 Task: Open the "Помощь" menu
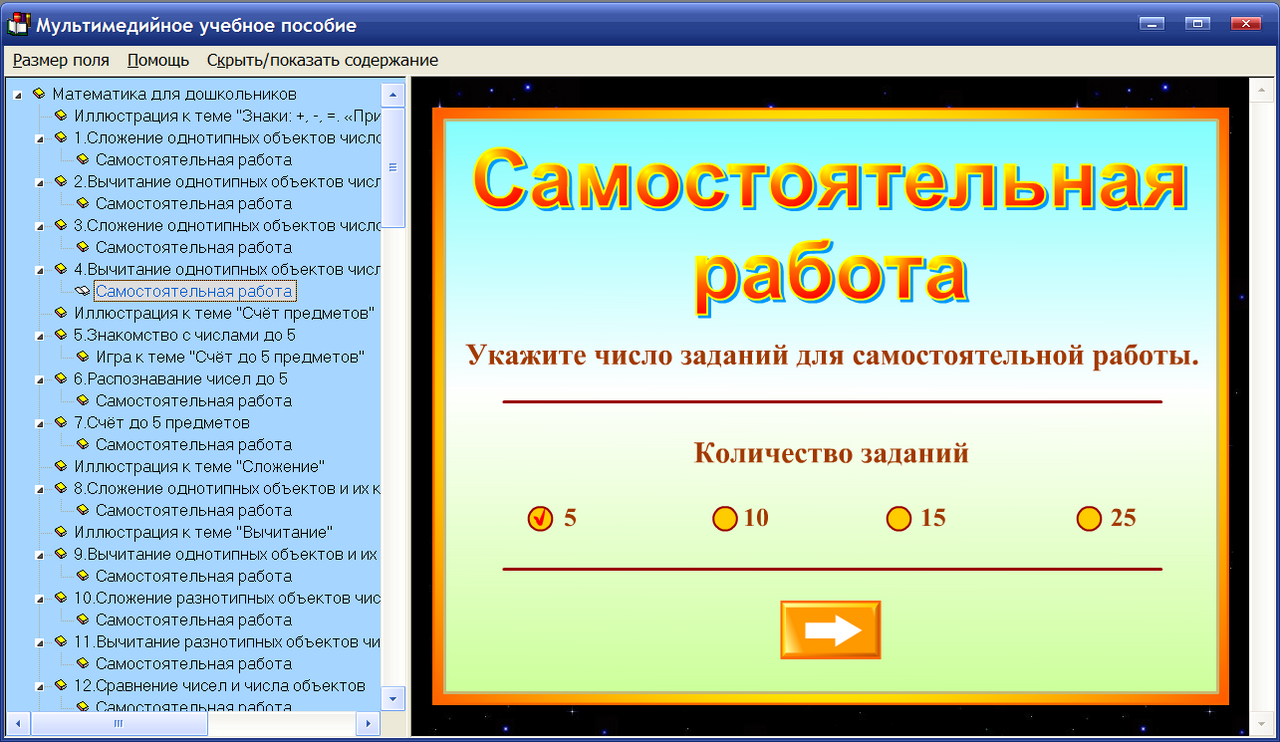[x=157, y=60]
